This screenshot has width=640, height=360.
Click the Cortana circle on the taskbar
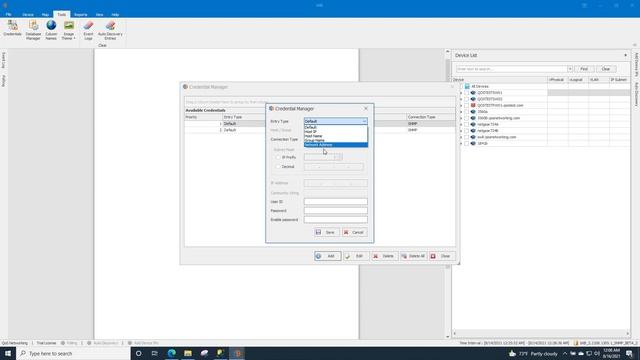pyautogui.click(x=138, y=353)
